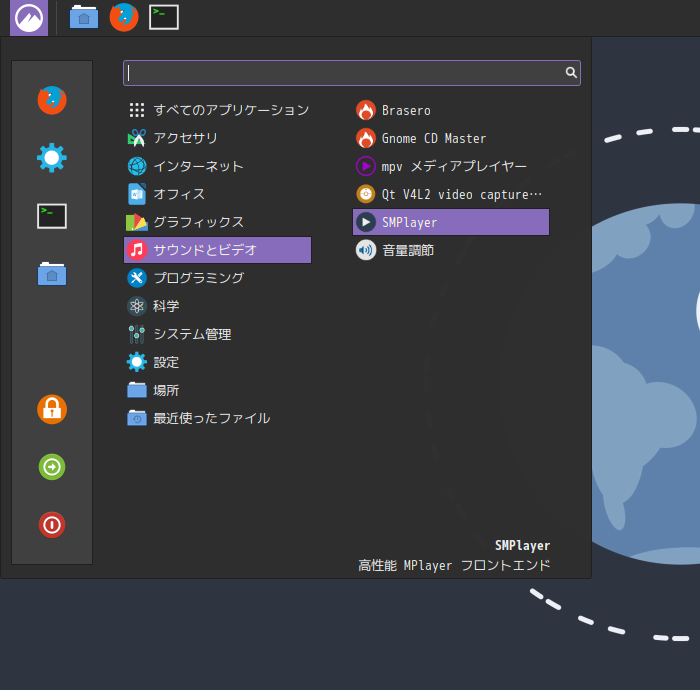Open home folder in favorites sidebar
This screenshot has width=700, height=690.
52,274
